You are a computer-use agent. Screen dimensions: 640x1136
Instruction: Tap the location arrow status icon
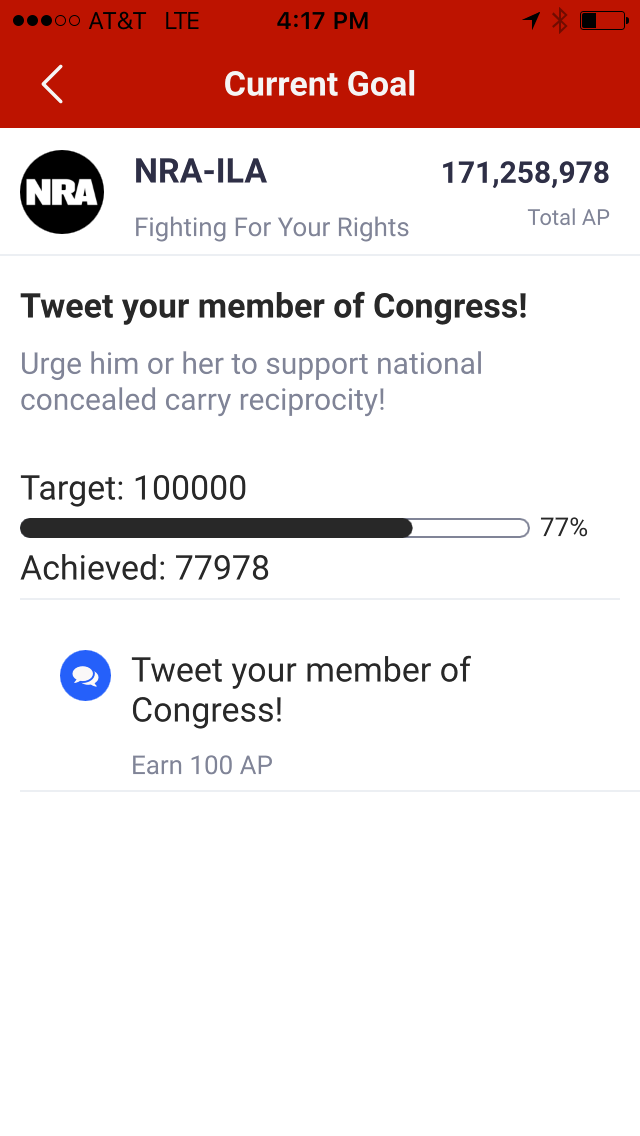click(x=531, y=20)
